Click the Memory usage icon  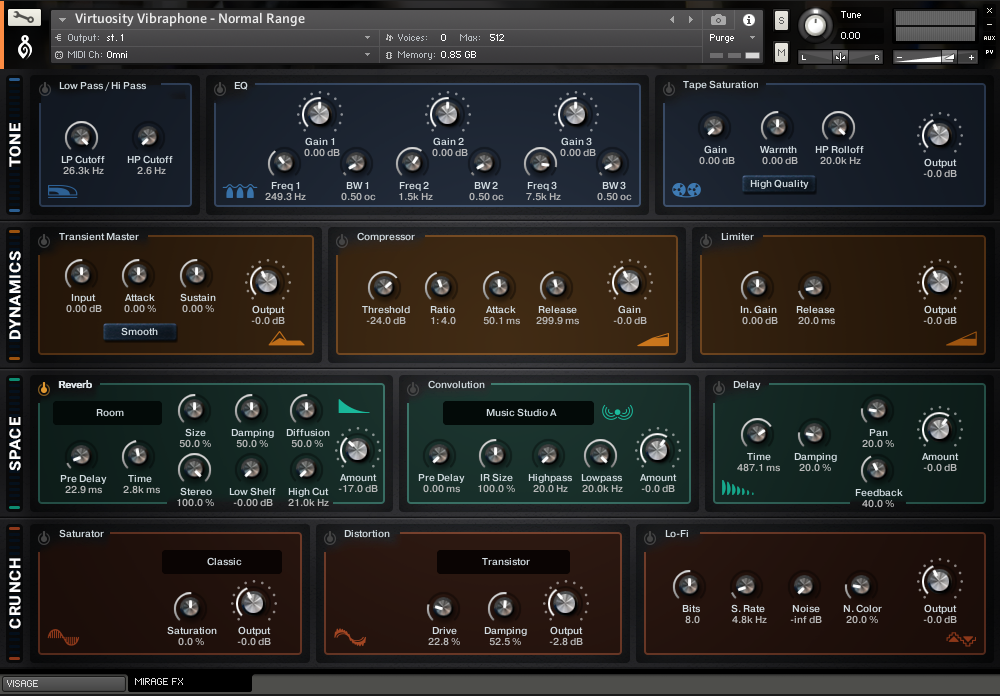point(389,55)
